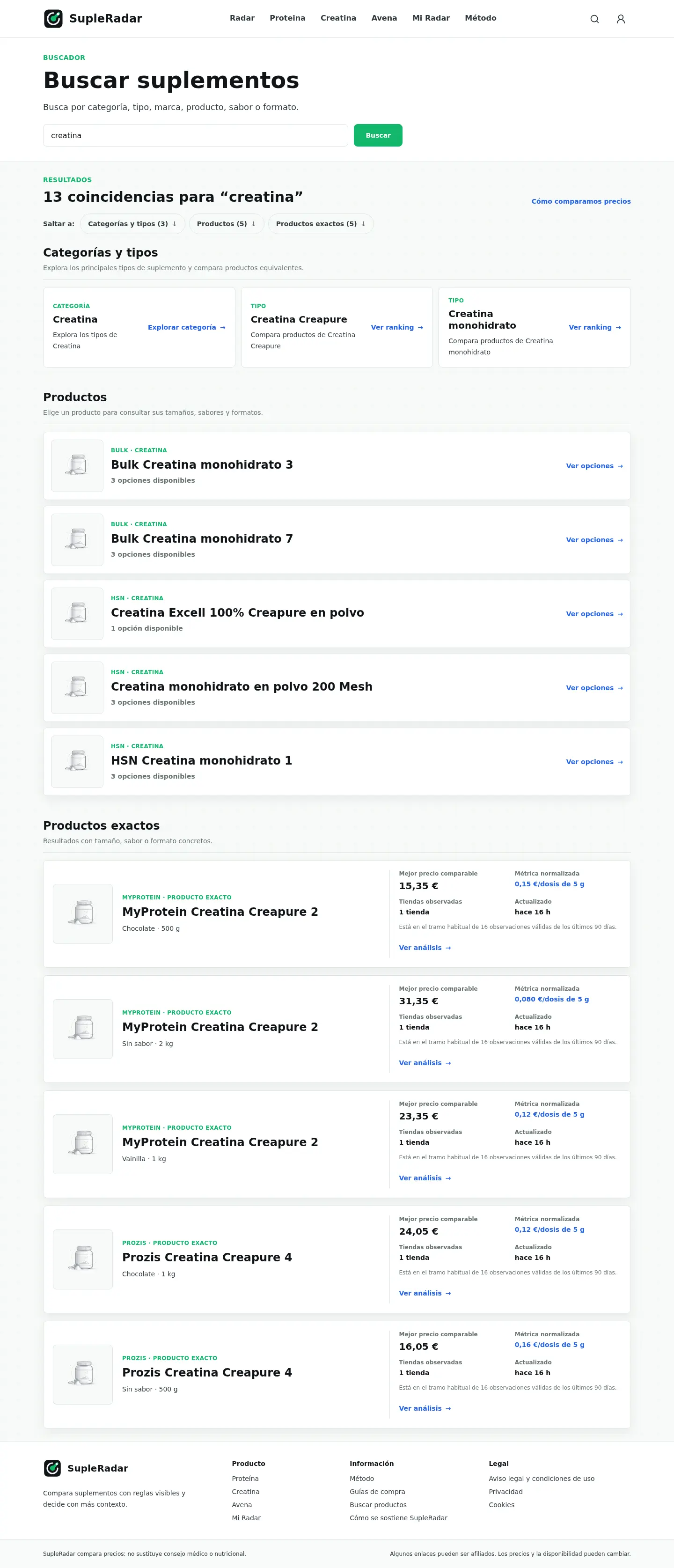
Task: Jump to Productos exactos (5) section
Action: [321, 224]
